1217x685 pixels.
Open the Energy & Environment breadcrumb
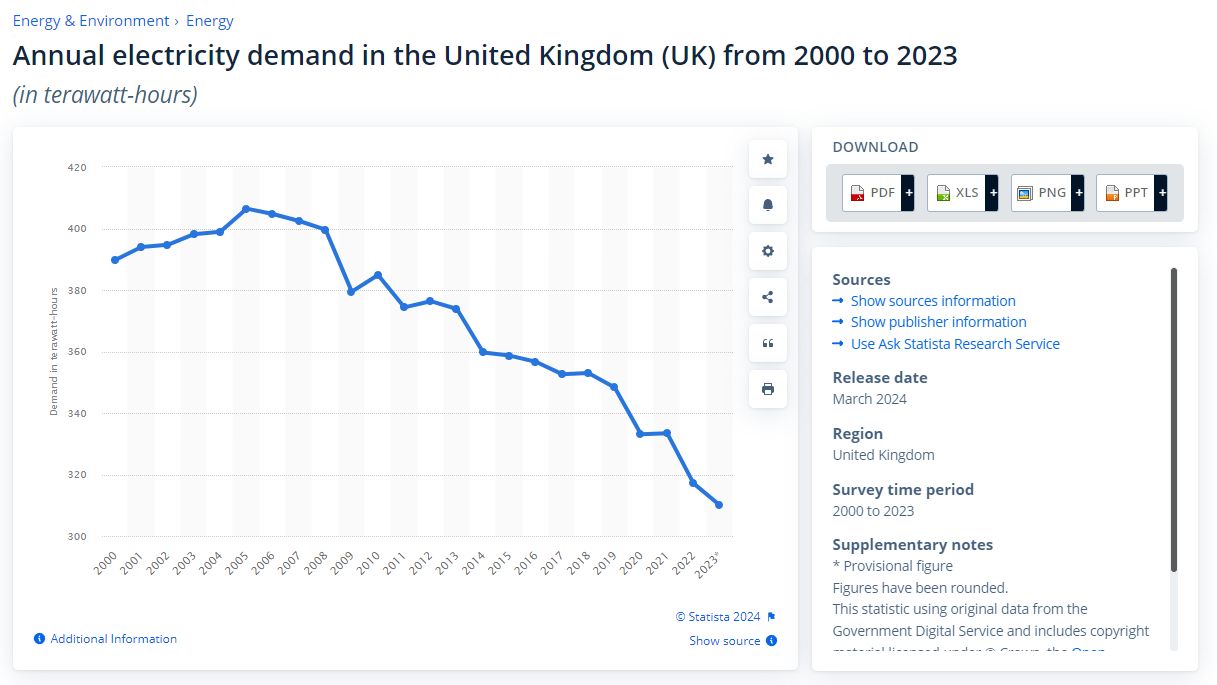point(90,20)
